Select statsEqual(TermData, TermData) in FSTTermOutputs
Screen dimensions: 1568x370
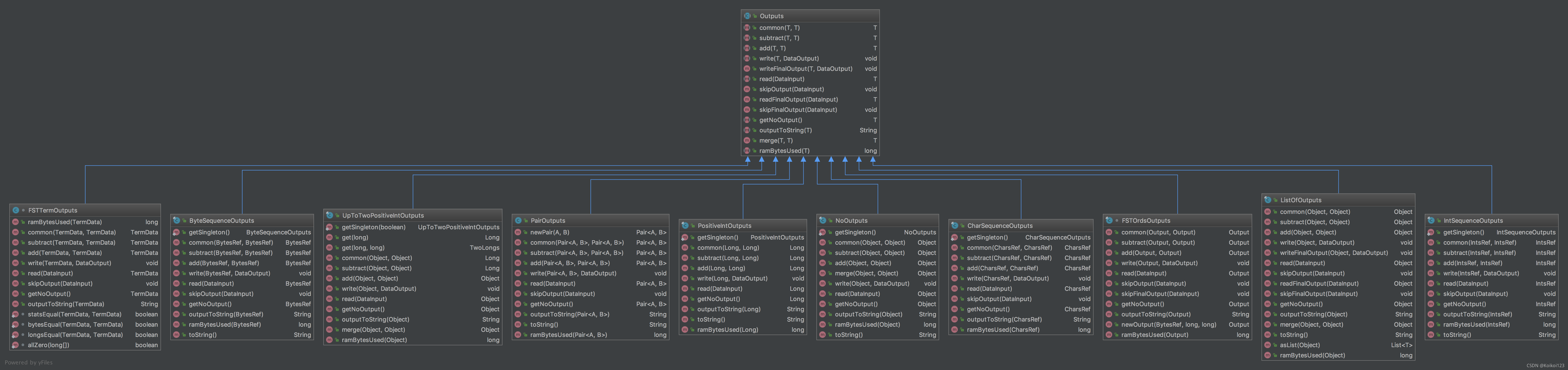74,314
